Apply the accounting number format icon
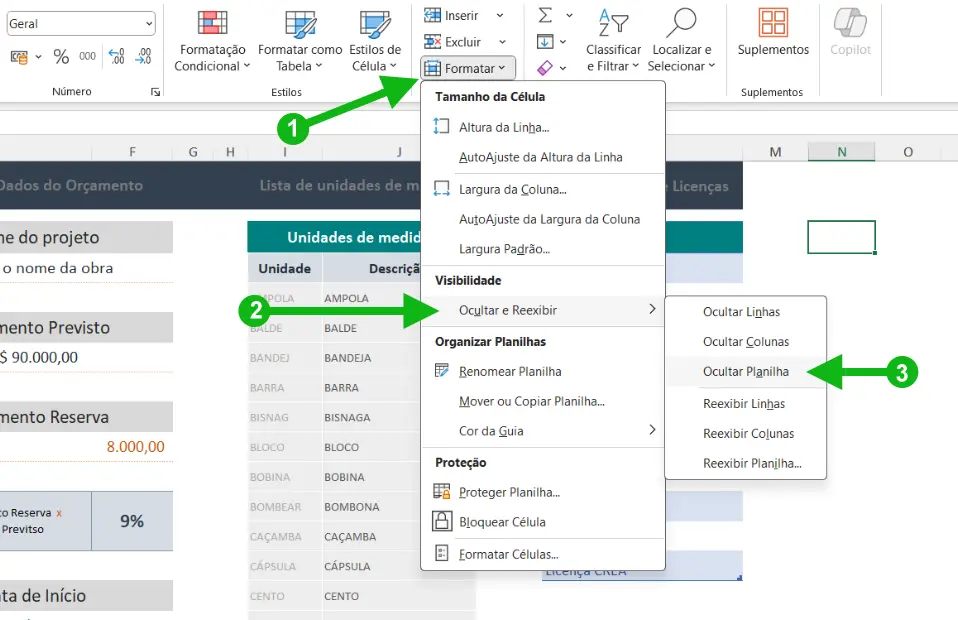 click(x=19, y=57)
